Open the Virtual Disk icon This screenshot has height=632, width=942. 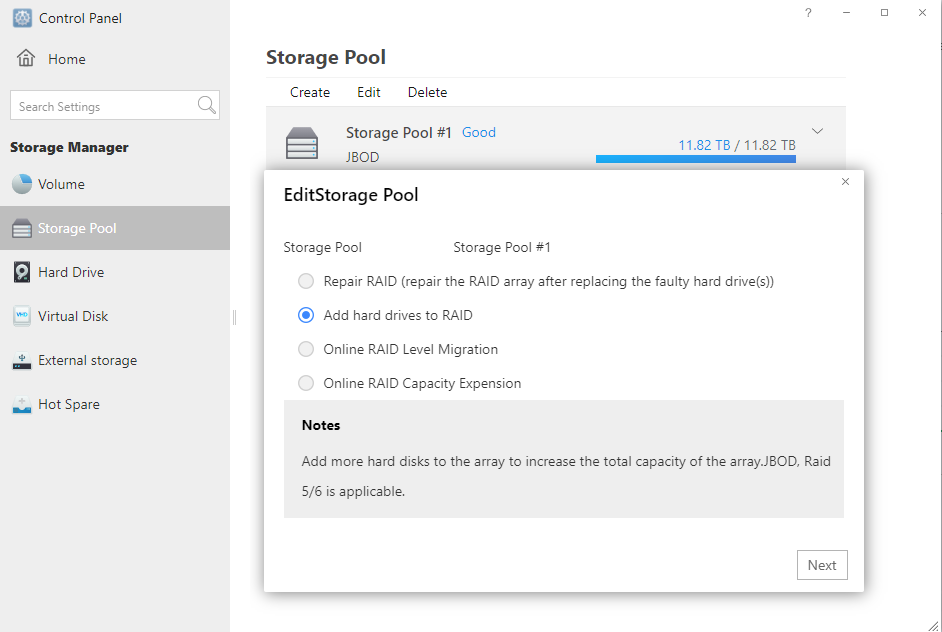(x=22, y=316)
